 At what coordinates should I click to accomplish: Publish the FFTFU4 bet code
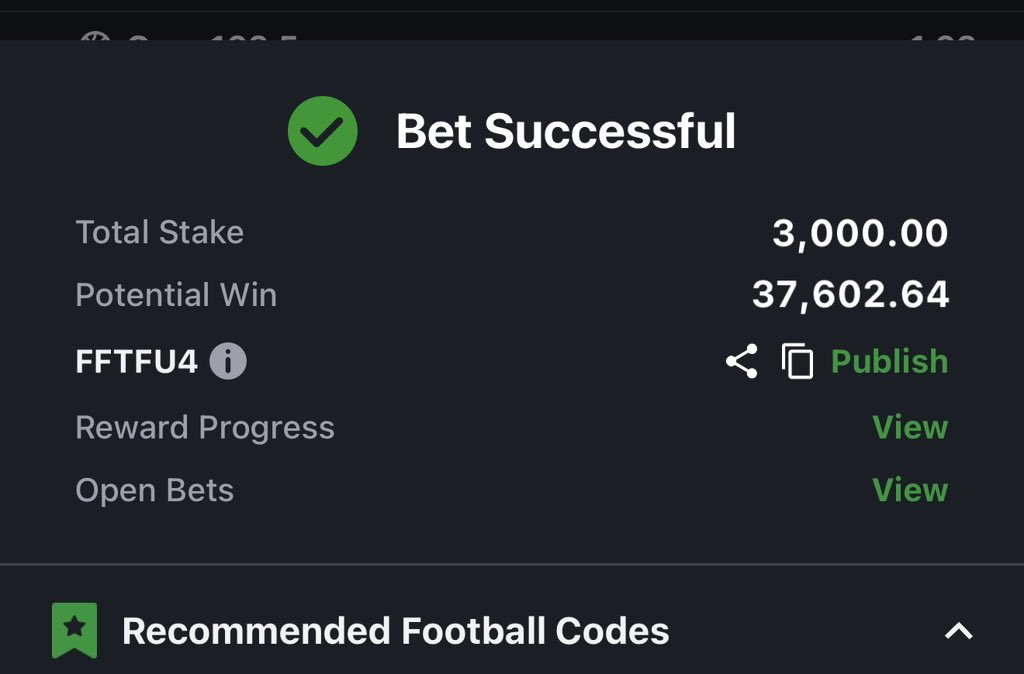(x=889, y=361)
